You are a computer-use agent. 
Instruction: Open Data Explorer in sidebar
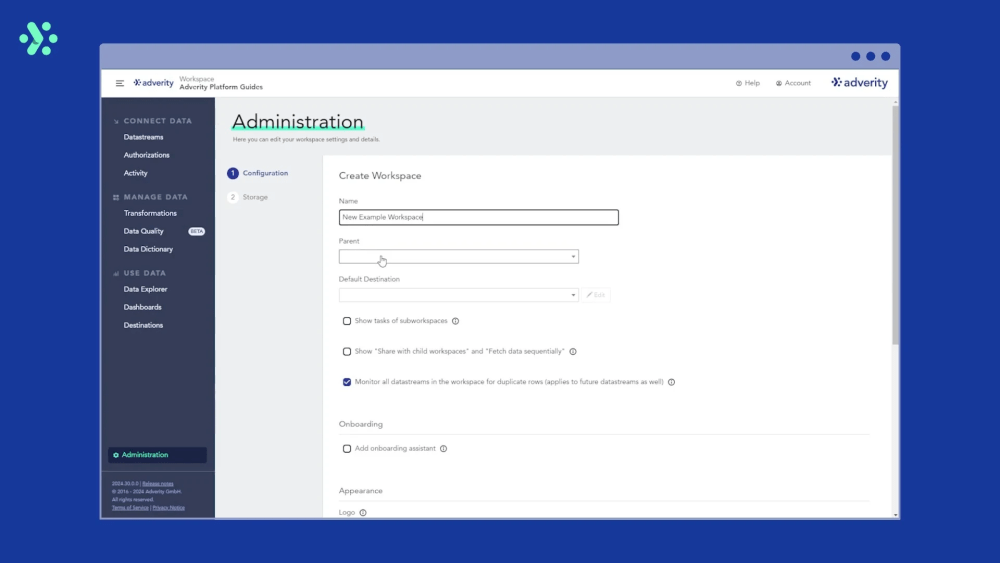(x=145, y=289)
